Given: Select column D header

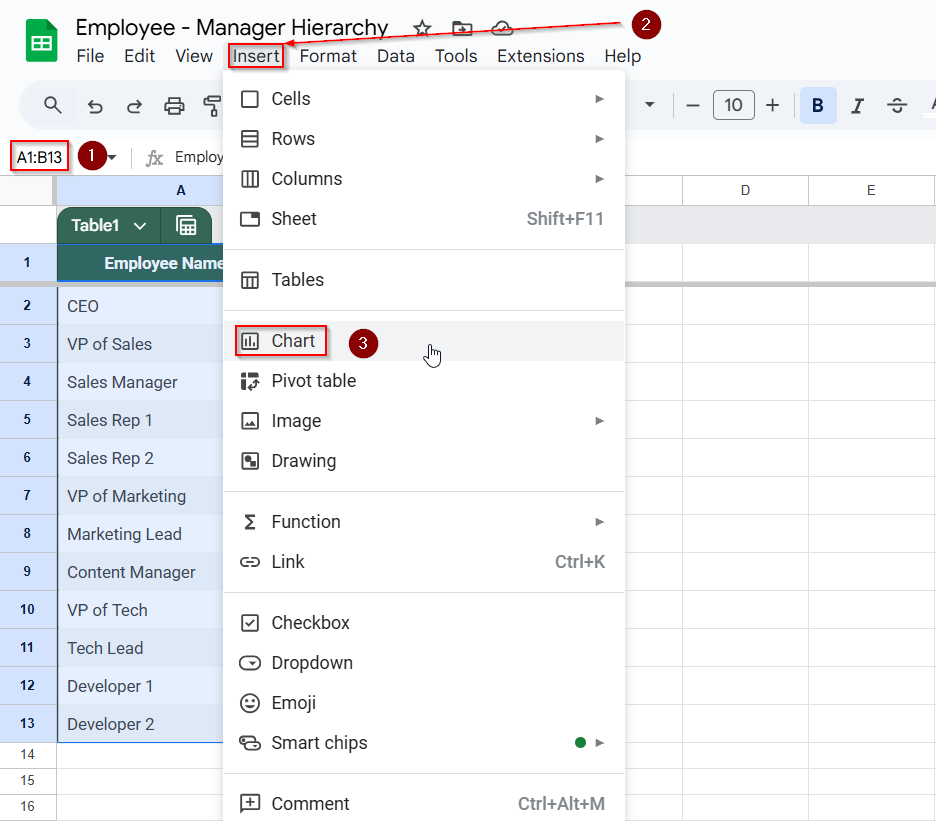Looking at the screenshot, I should pos(745,190).
